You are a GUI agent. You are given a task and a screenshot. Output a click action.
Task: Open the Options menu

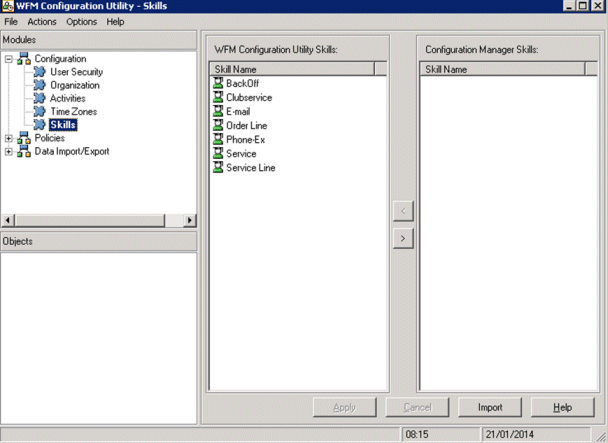82,22
